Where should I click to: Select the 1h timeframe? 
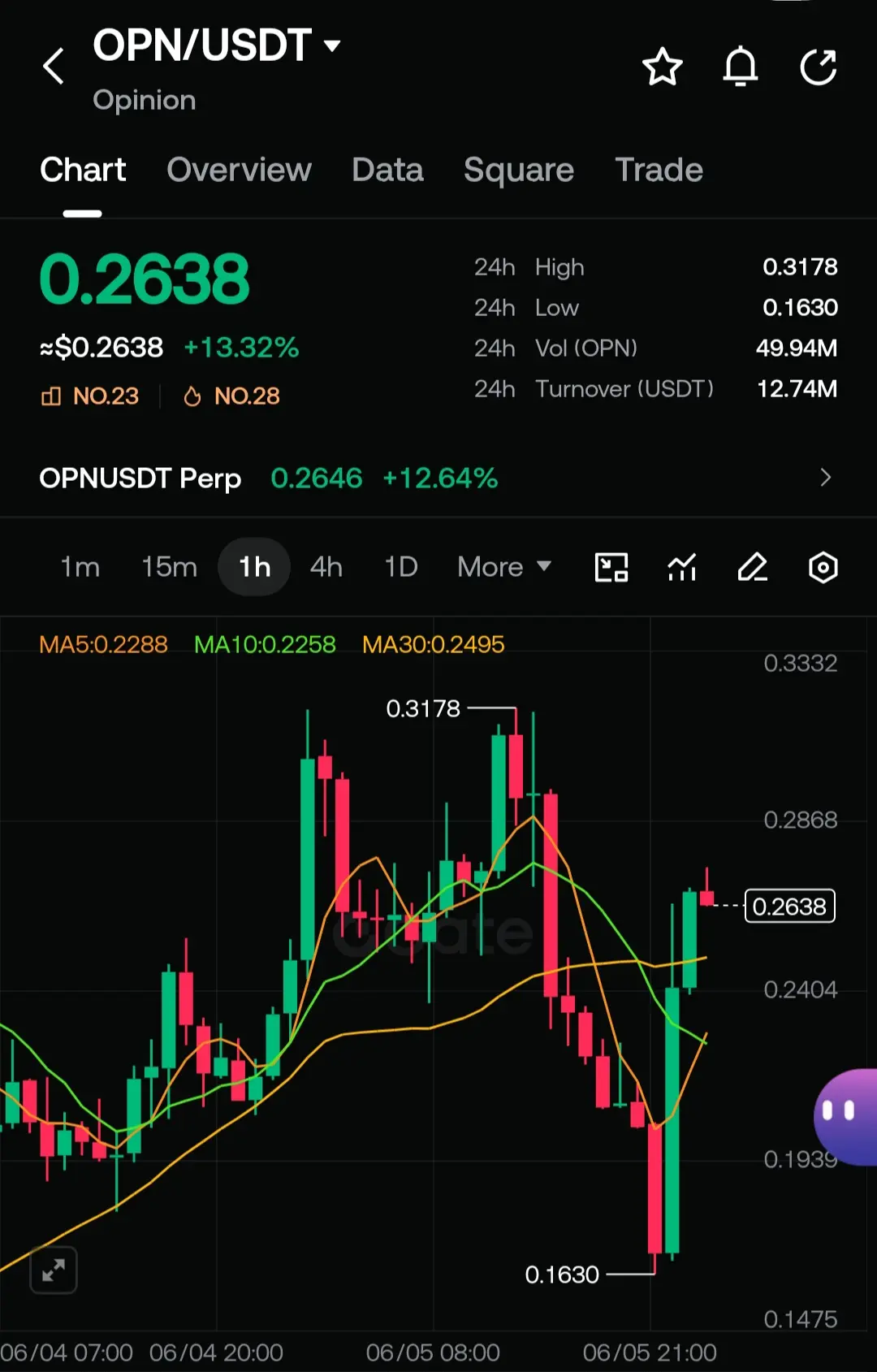tap(254, 567)
